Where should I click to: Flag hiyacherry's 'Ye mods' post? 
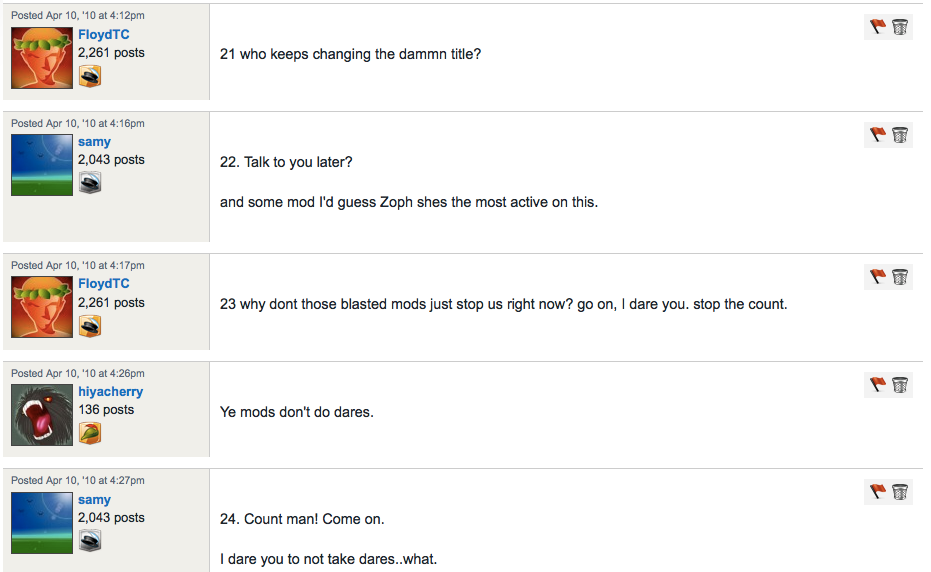pos(878,385)
